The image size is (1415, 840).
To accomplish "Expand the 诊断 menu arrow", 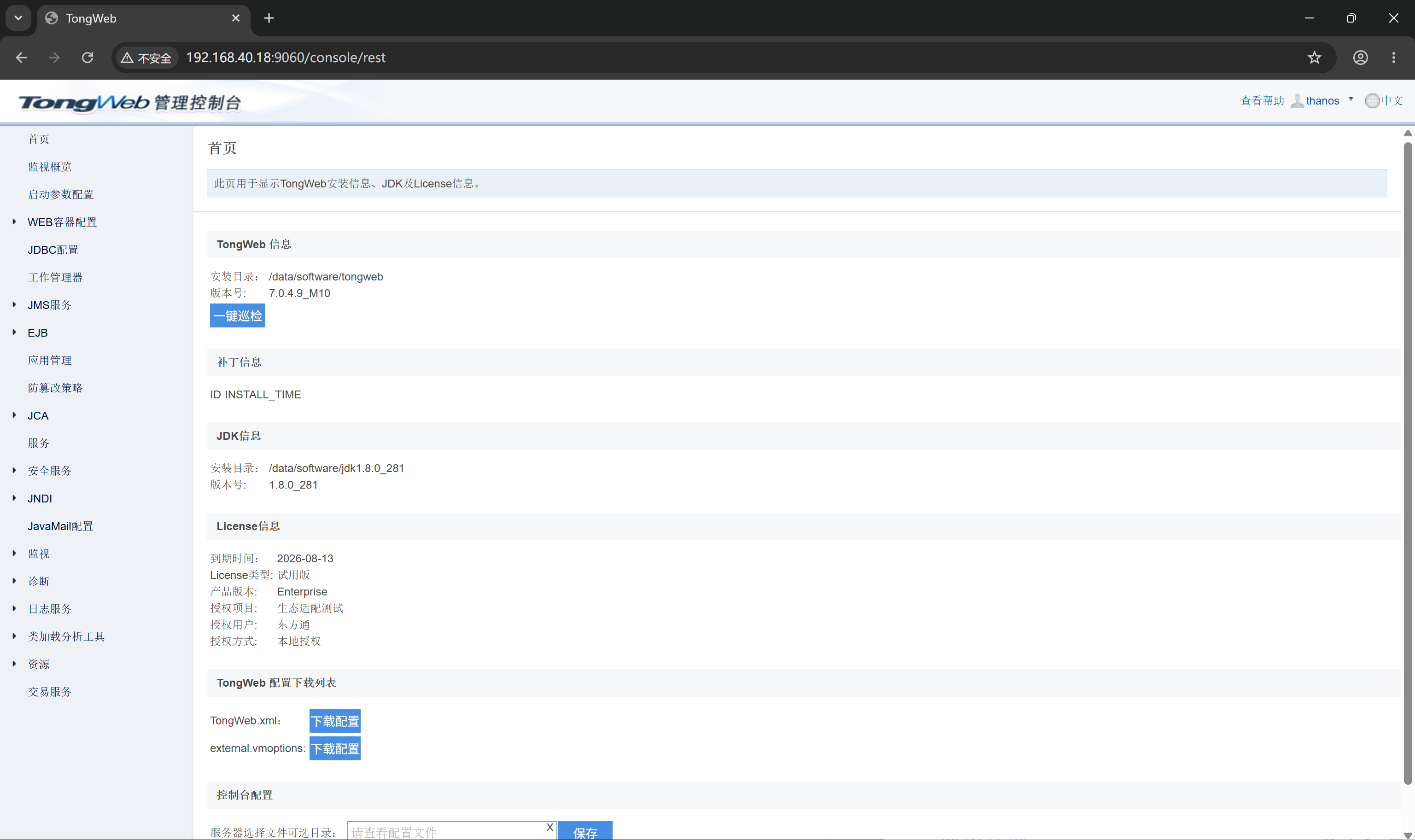I will tap(14, 581).
